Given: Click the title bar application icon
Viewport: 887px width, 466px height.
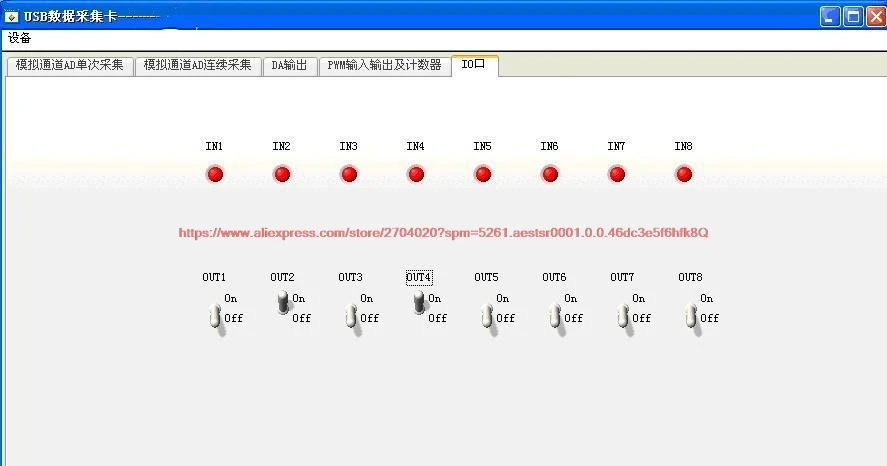Looking at the screenshot, I should tap(11, 16).
